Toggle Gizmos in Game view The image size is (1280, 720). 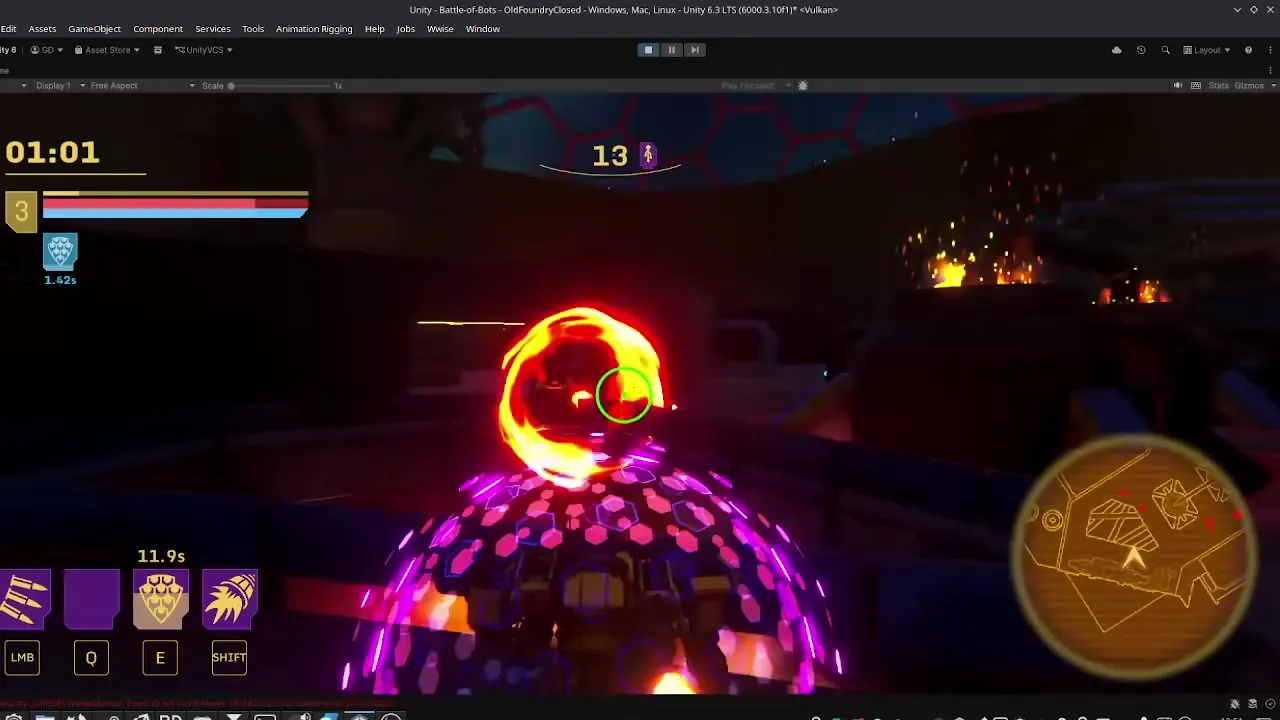point(1249,86)
